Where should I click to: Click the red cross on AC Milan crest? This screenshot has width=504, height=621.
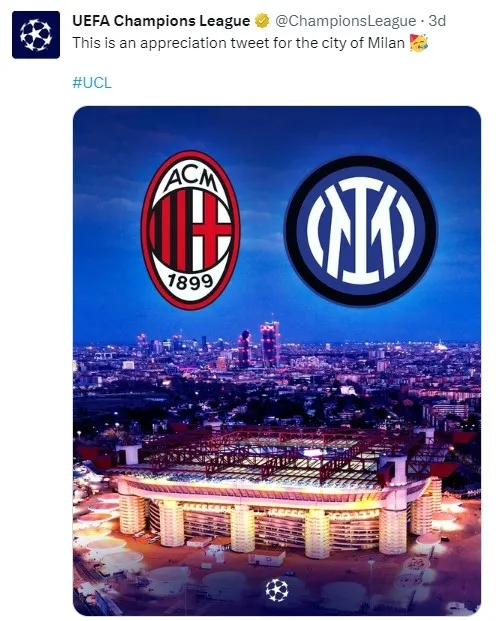tap(211, 230)
